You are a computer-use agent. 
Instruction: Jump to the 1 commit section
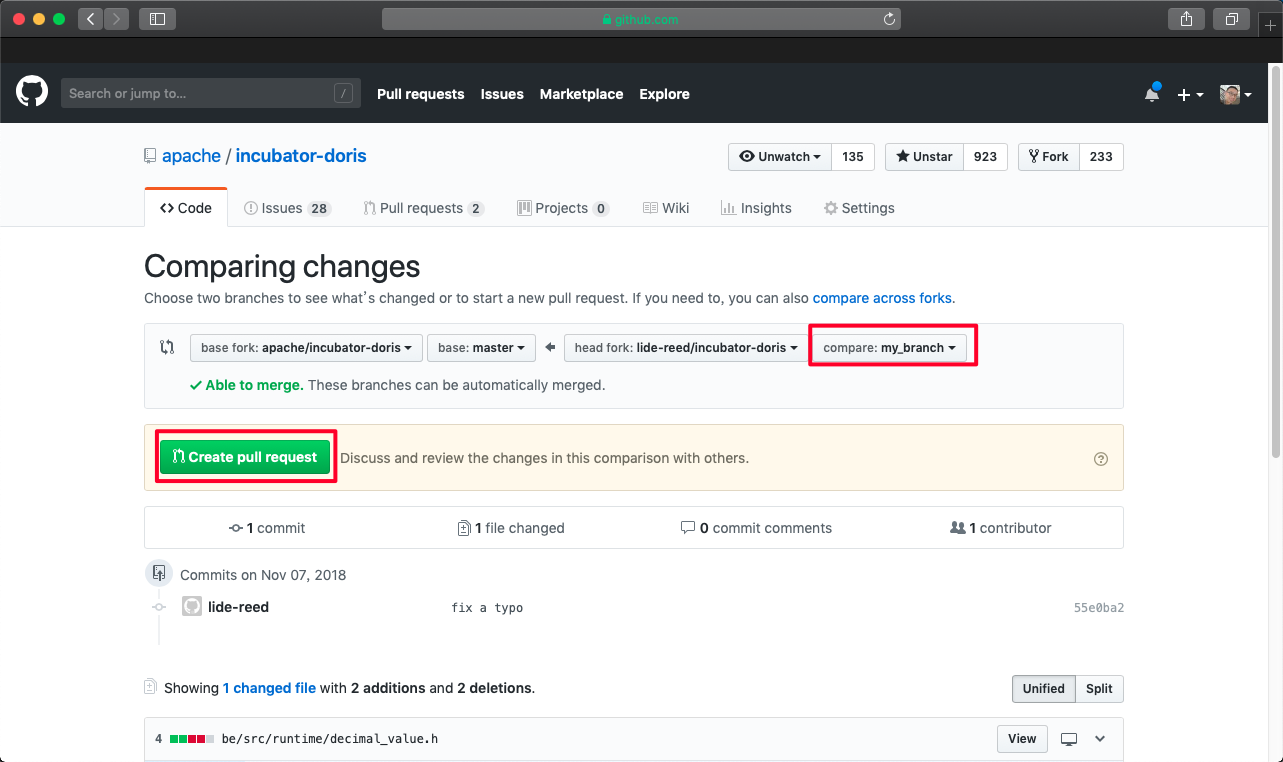(x=267, y=528)
